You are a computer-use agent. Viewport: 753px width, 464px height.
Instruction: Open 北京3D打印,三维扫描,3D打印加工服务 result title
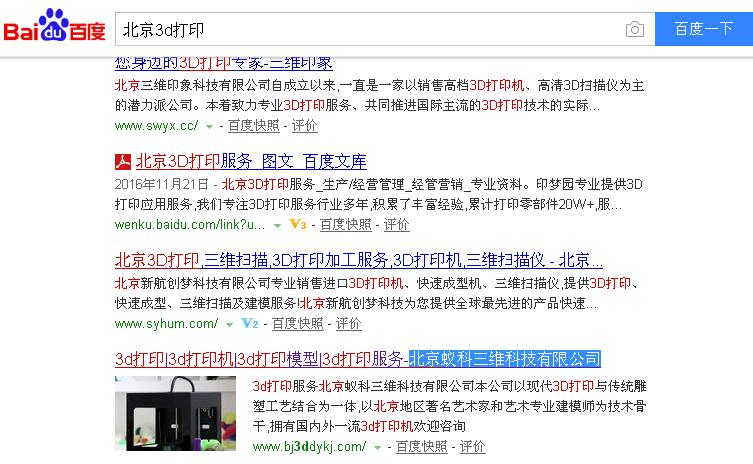point(358,260)
